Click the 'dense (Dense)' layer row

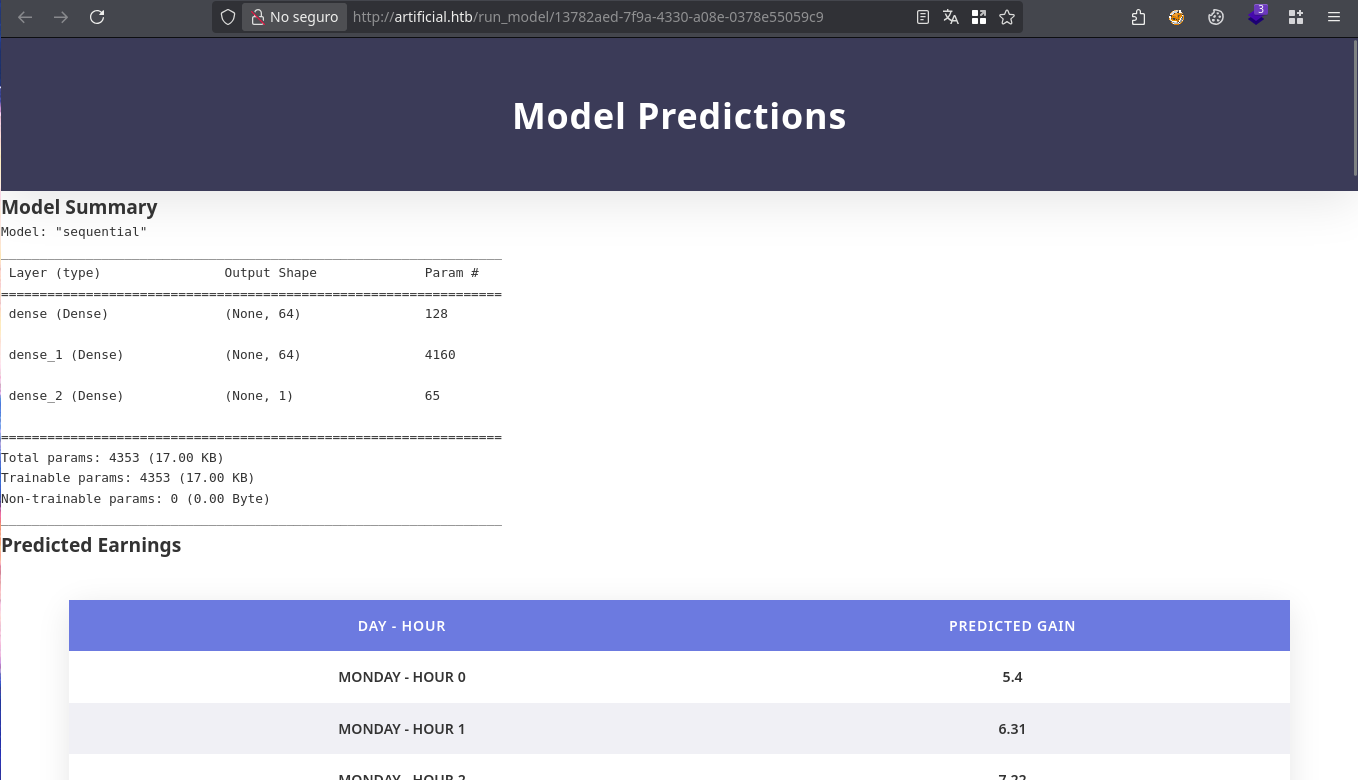pyautogui.click(x=251, y=314)
